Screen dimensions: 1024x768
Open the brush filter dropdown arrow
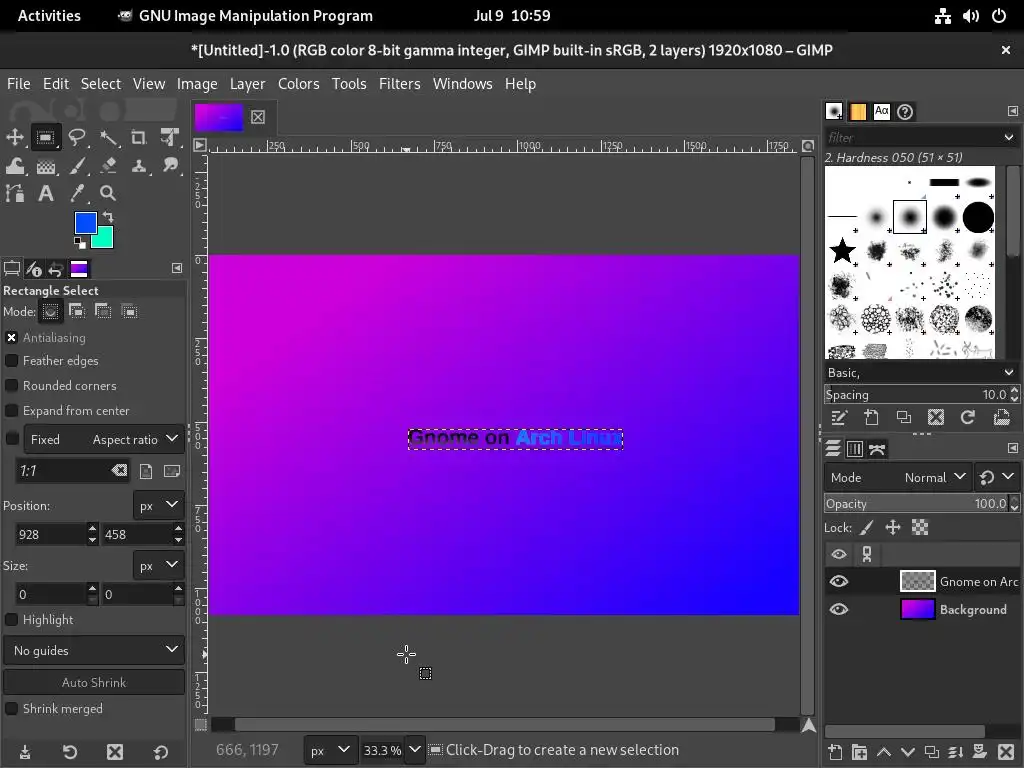click(x=1009, y=137)
